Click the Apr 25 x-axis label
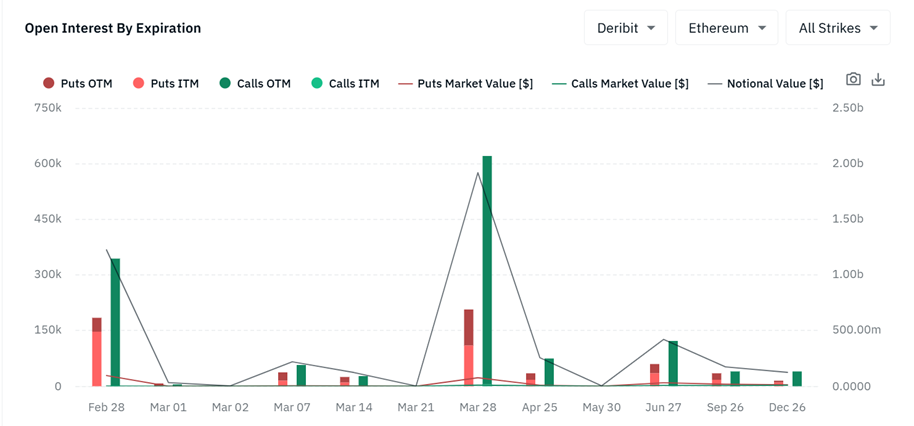Image resolution: width=914 pixels, height=426 pixels. (x=540, y=407)
